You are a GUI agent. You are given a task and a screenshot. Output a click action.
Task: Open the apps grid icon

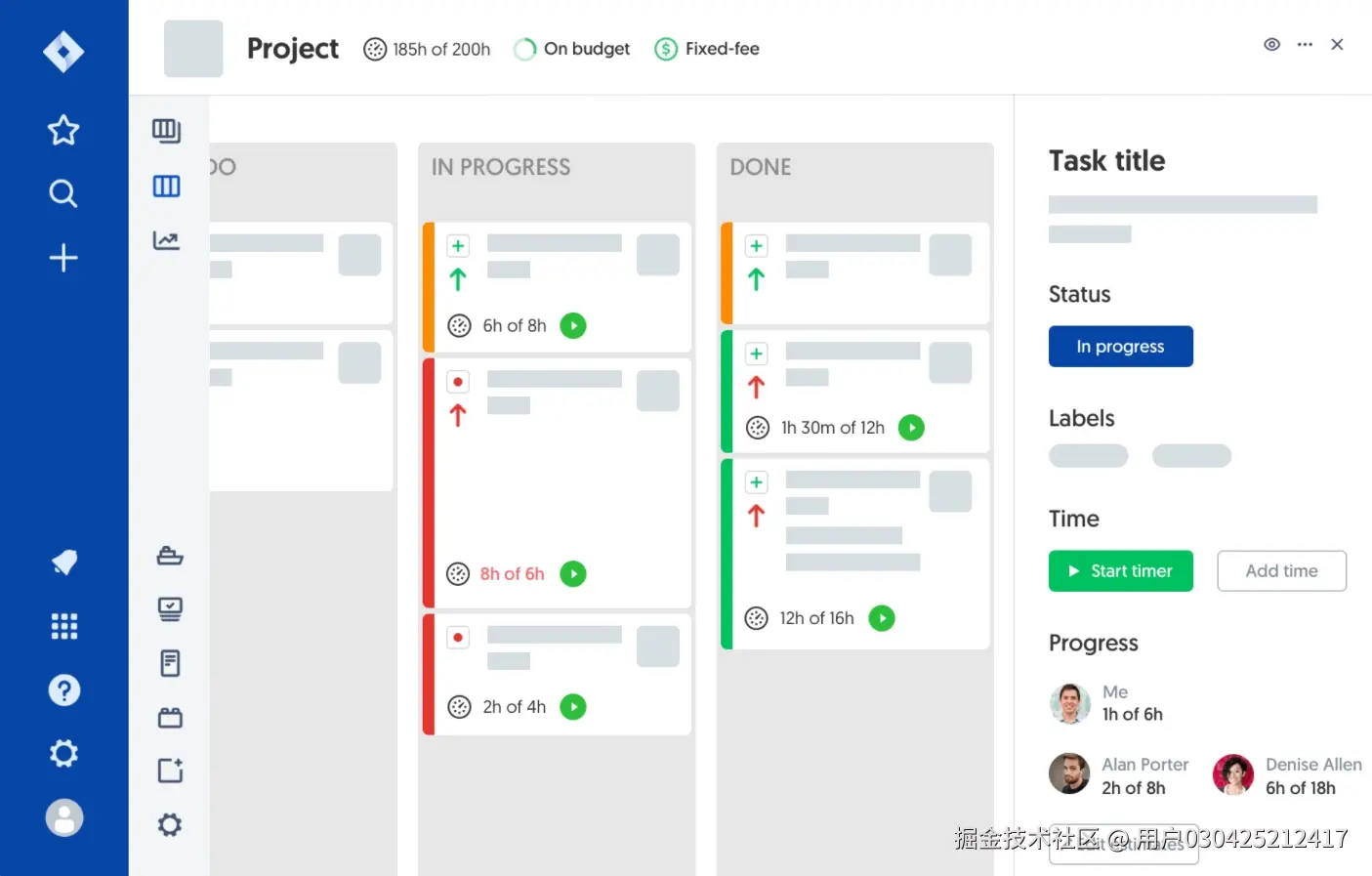coord(63,626)
